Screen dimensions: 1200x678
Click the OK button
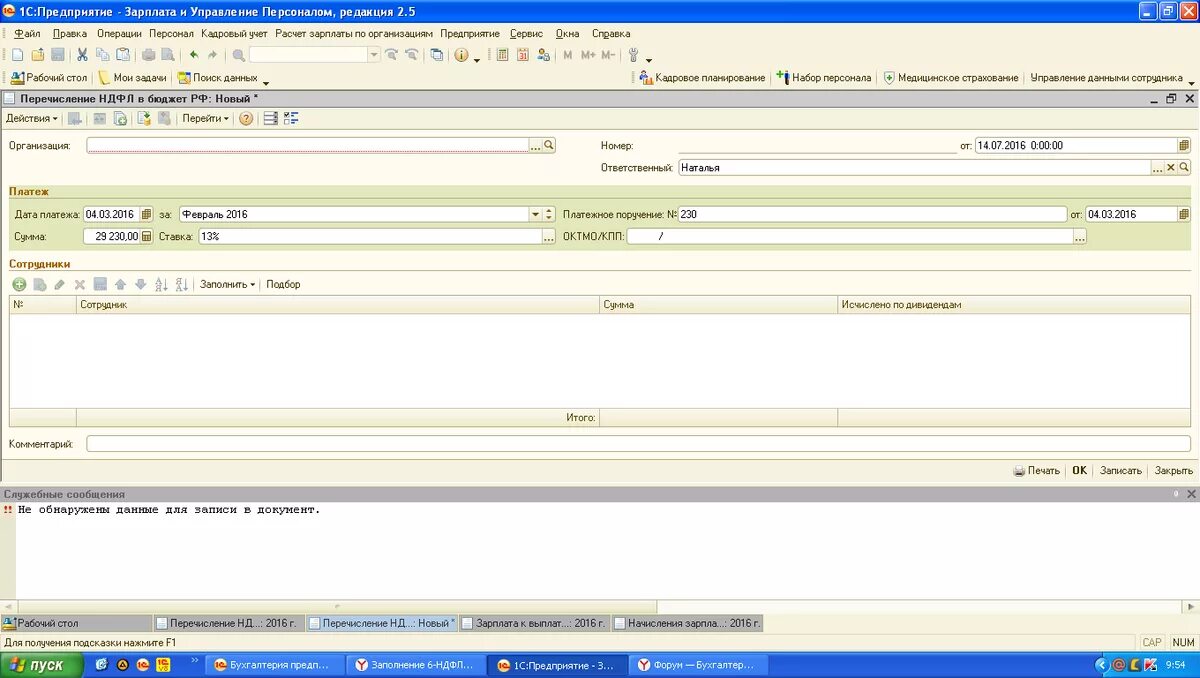[1079, 470]
